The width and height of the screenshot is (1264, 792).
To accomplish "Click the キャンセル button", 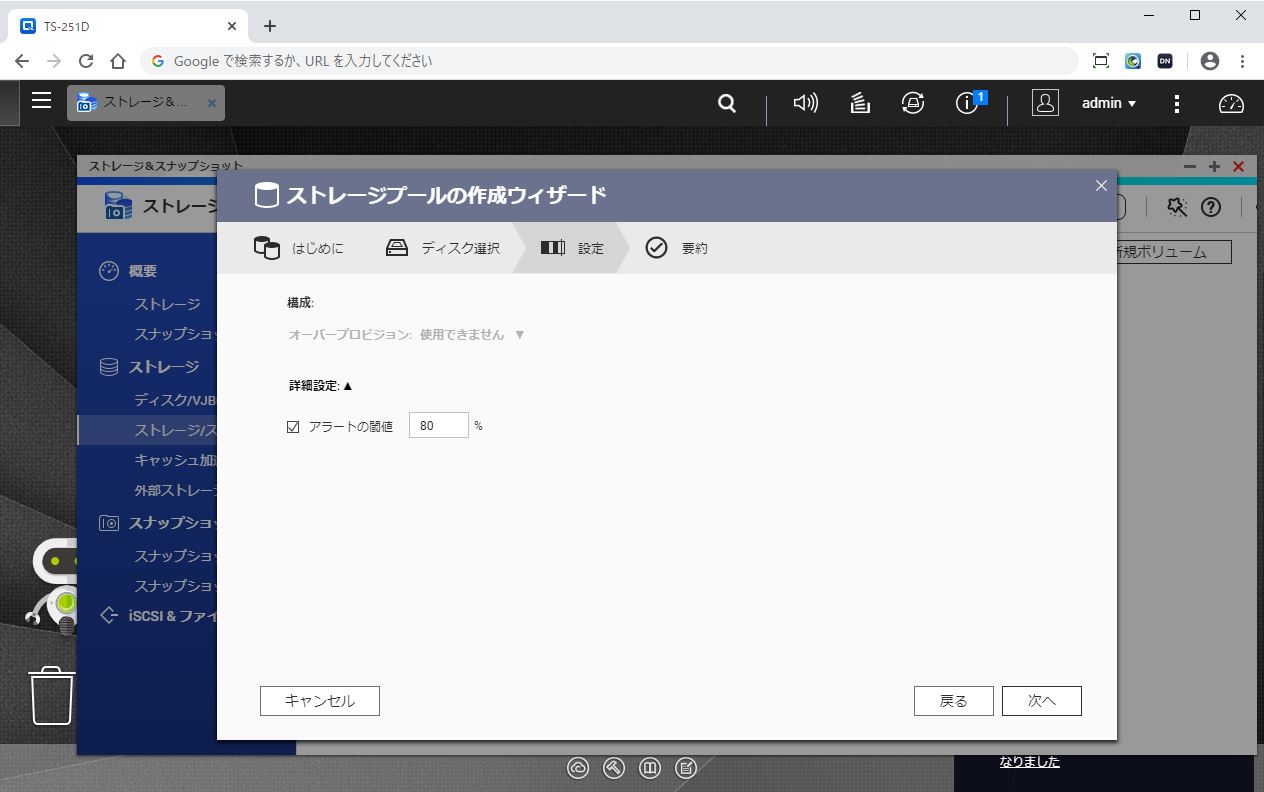I will 320,701.
